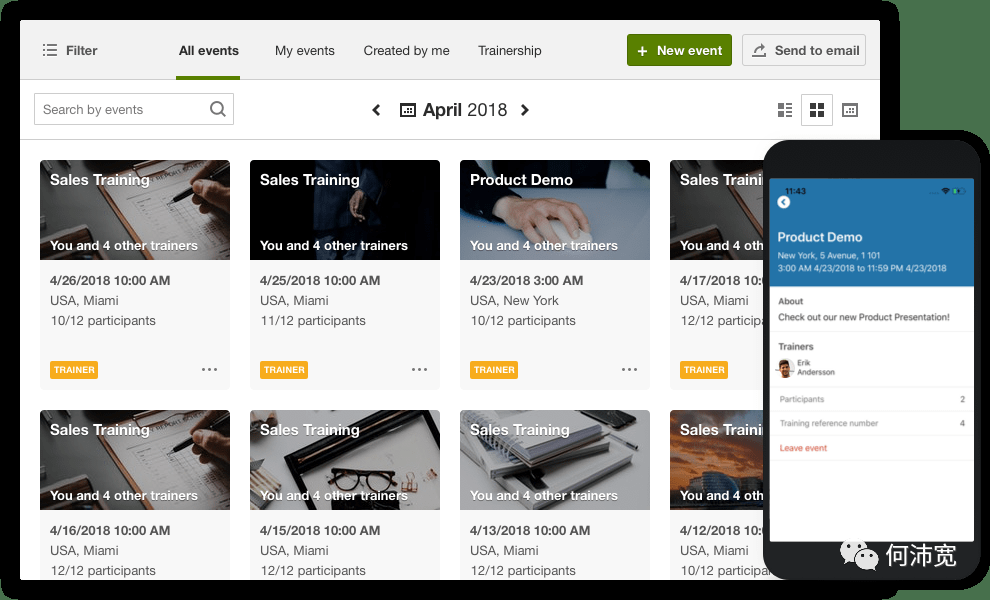Open Sales Training 4/12/2018 thumbnail
990x600 pixels.
(717, 460)
